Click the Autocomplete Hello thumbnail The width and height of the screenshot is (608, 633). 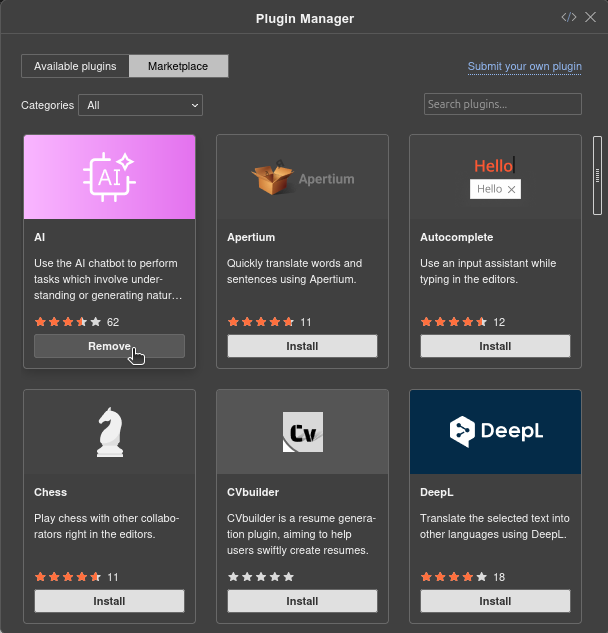pos(495,178)
